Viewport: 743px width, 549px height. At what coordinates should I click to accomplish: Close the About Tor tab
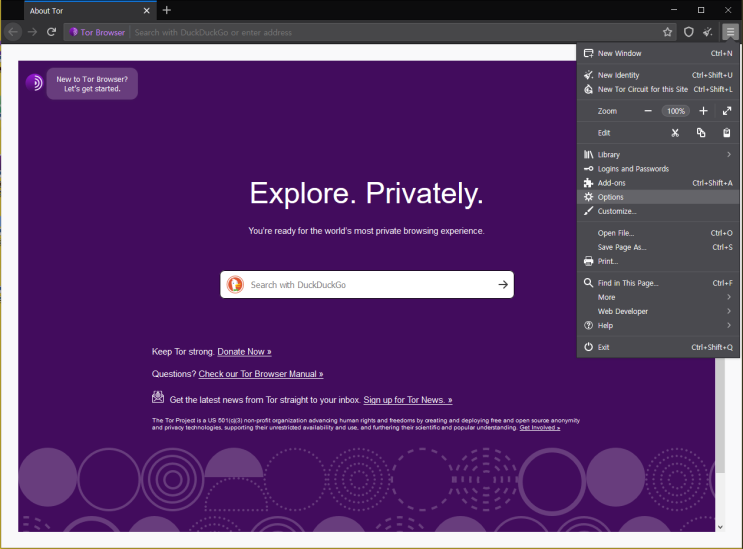pyautogui.click(x=147, y=10)
